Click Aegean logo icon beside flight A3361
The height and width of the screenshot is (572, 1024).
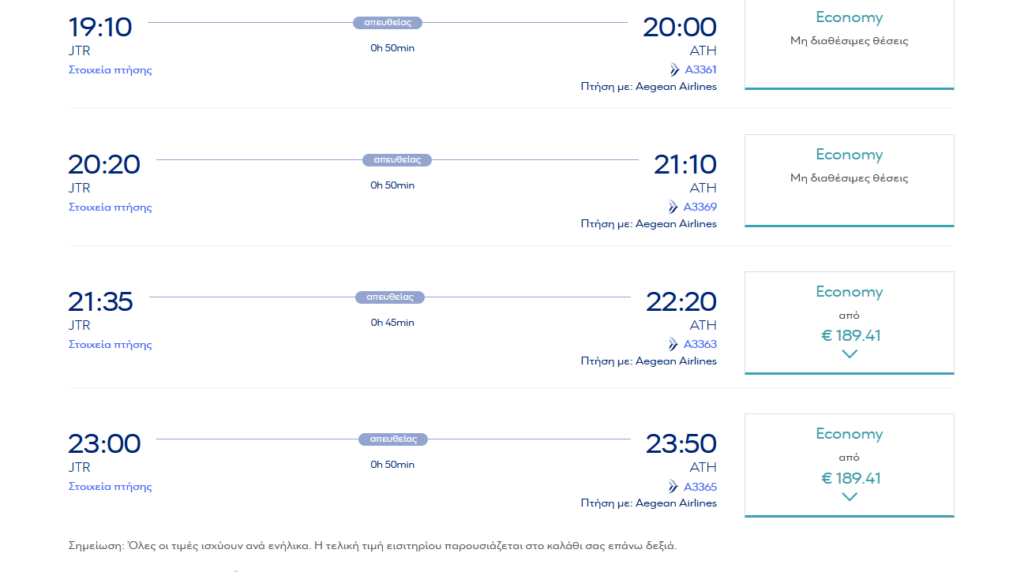[674, 70]
